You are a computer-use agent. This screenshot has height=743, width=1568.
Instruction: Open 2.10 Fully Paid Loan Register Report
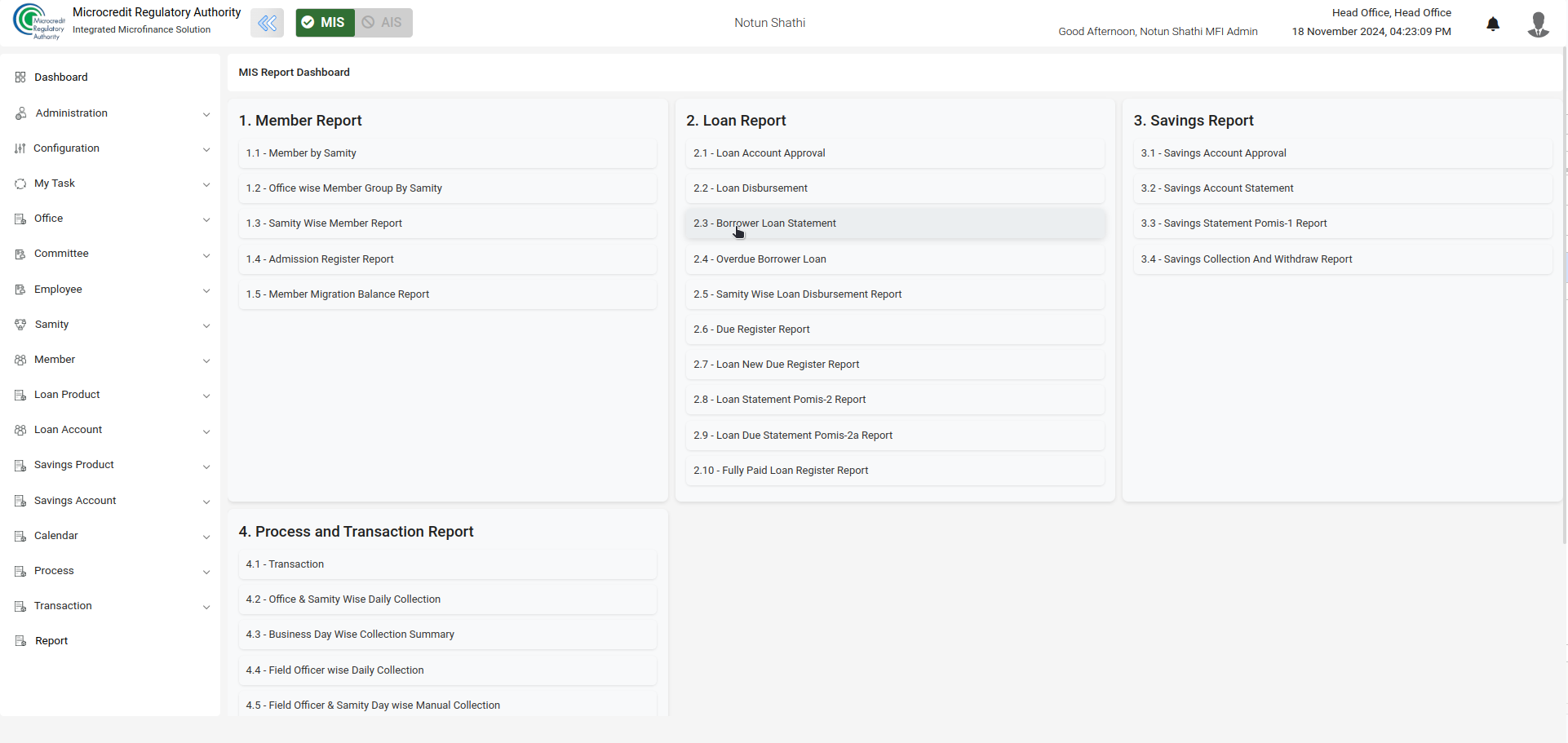(895, 471)
